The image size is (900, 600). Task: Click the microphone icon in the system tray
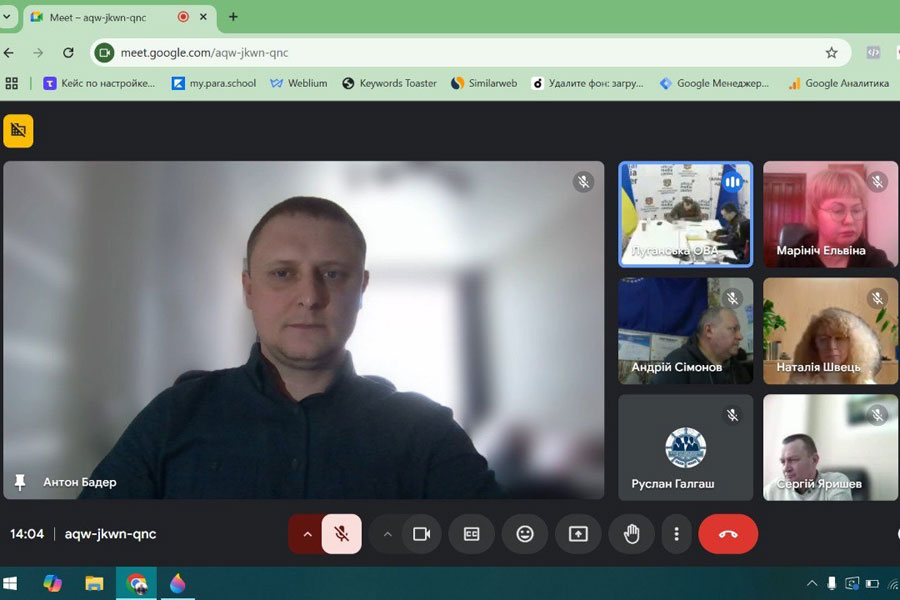coord(831,584)
